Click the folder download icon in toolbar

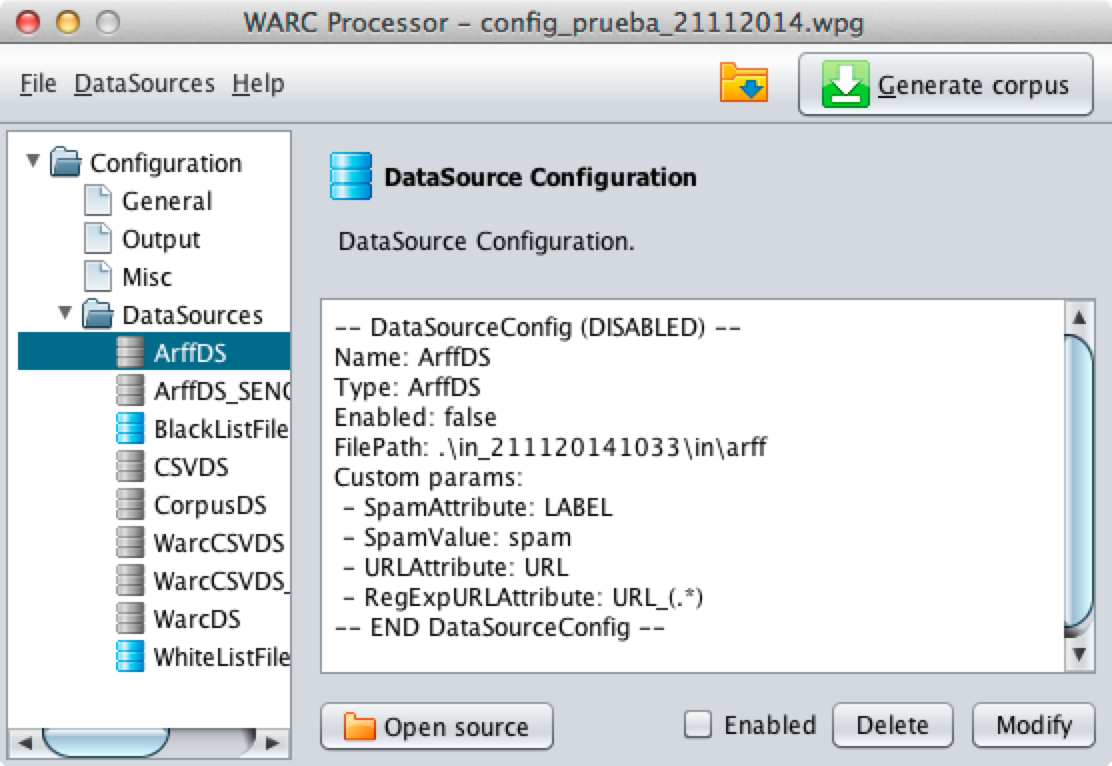(743, 84)
